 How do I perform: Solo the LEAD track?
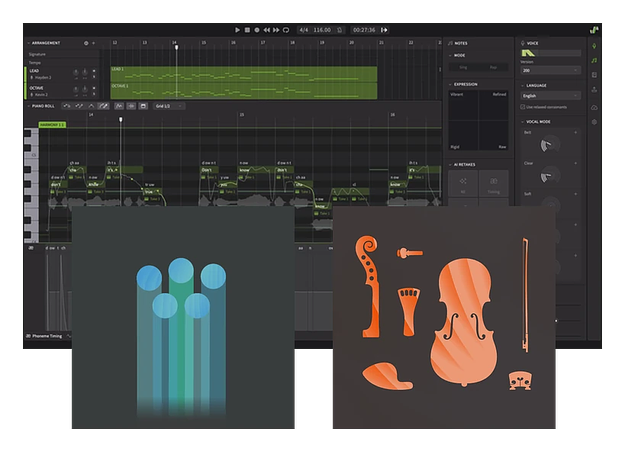click(94, 77)
